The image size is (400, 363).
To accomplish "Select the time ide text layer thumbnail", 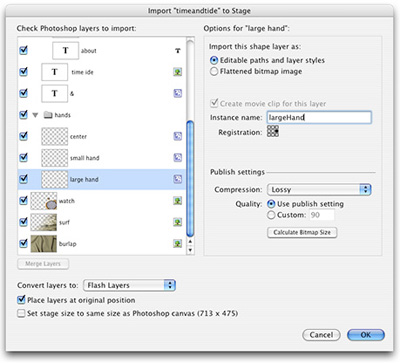I will click(x=55, y=72).
